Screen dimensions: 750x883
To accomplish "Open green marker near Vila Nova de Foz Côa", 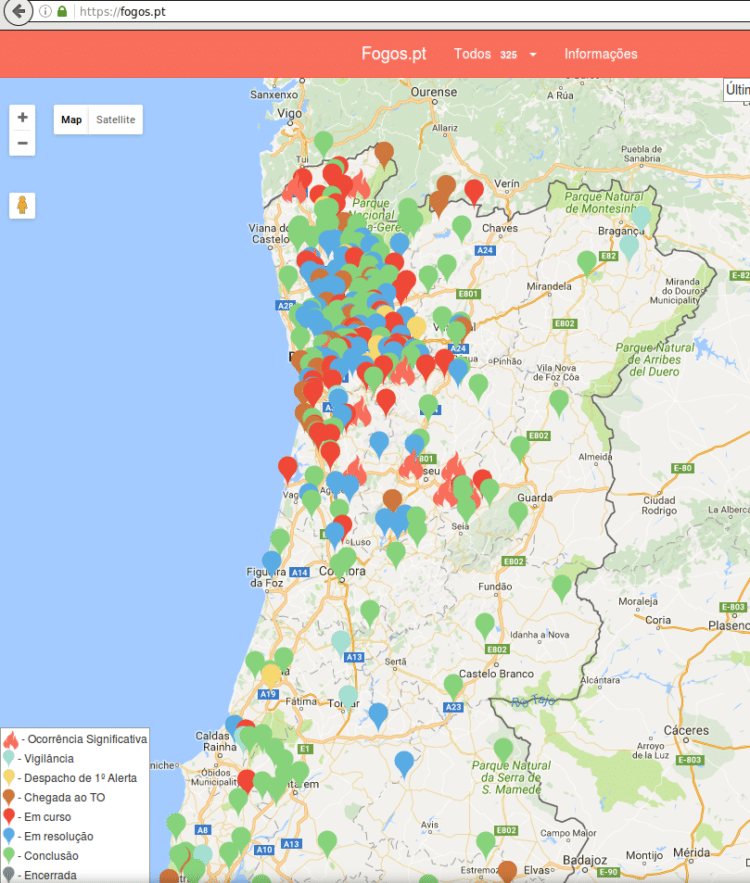I will (559, 402).
